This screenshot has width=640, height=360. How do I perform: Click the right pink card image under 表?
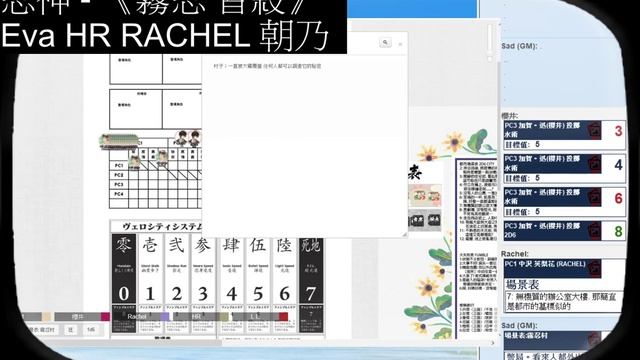(433, 196)
